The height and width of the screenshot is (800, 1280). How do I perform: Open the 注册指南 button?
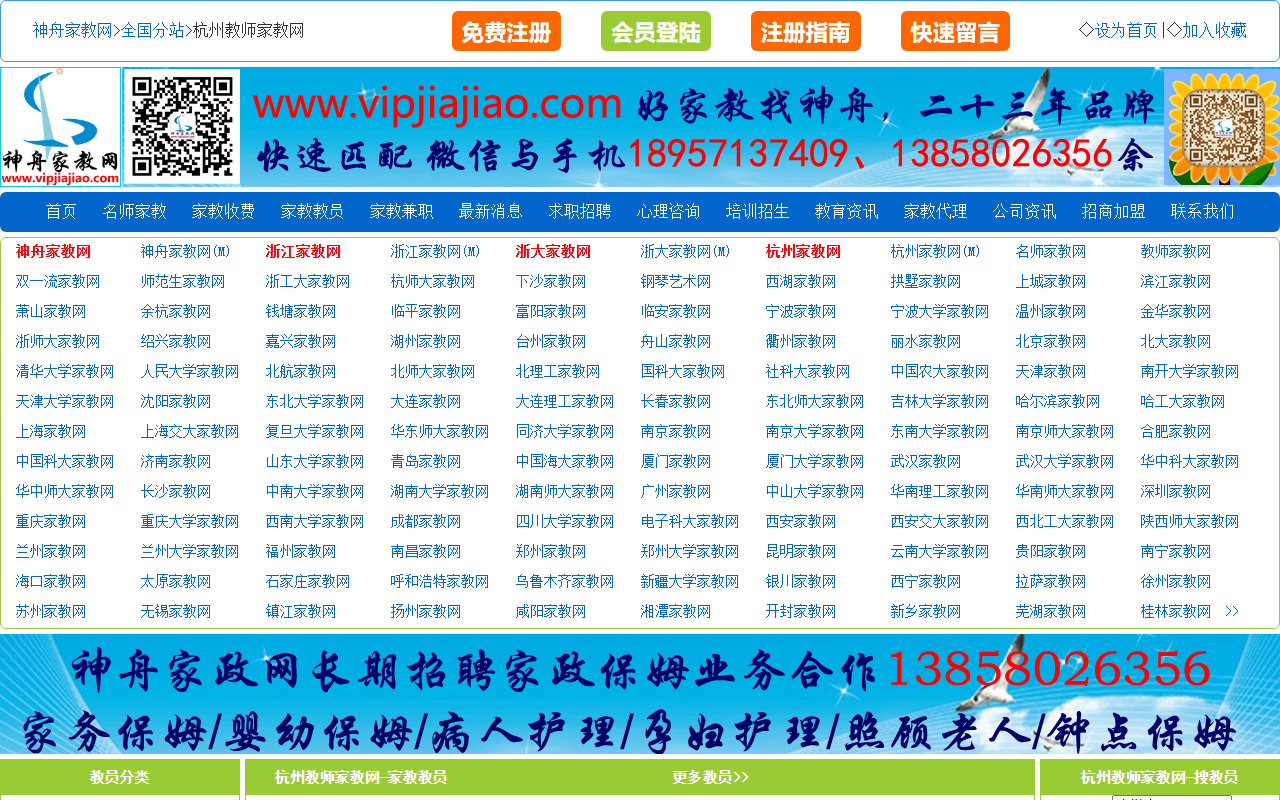[x=806, y=31]
